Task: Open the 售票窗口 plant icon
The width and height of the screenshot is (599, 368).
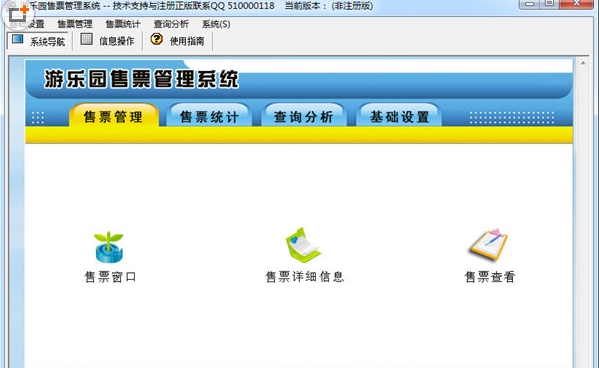Action: click(x=109, y=247)
